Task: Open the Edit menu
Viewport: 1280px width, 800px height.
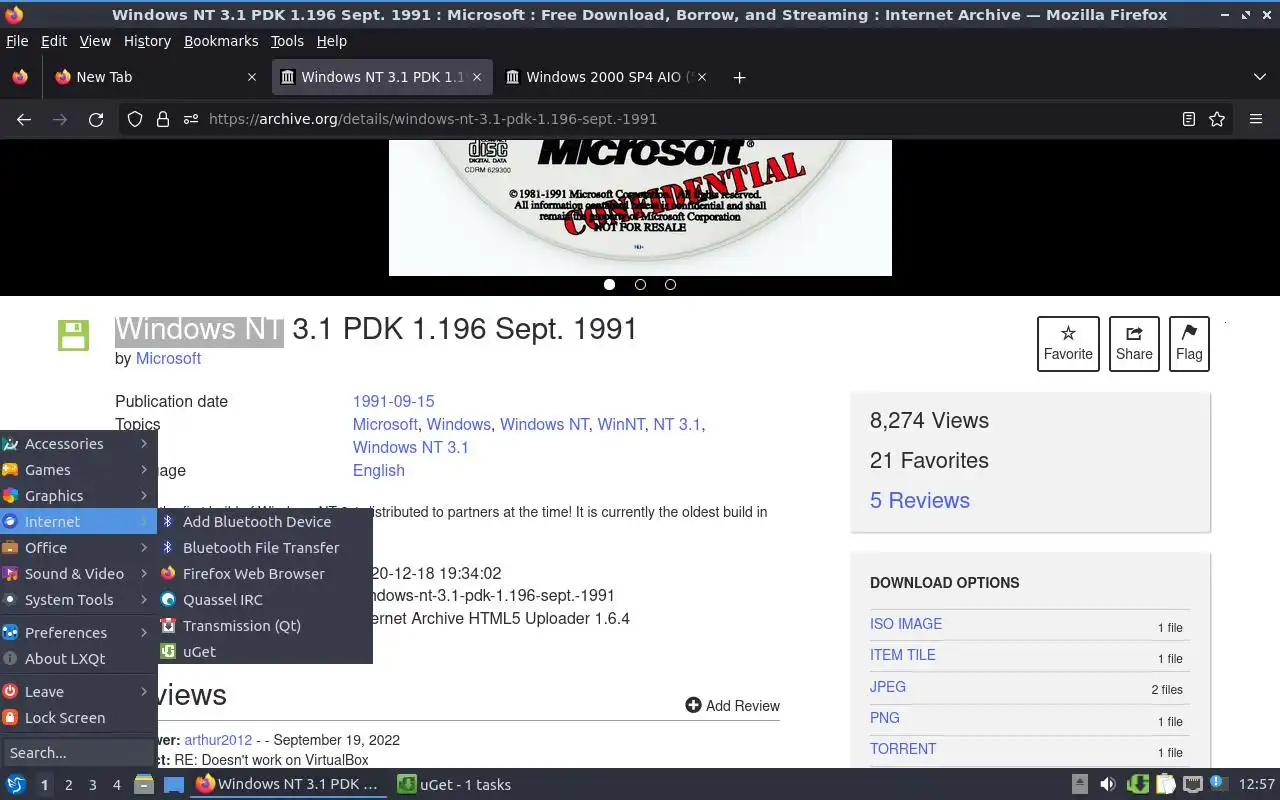Action: 54,41
